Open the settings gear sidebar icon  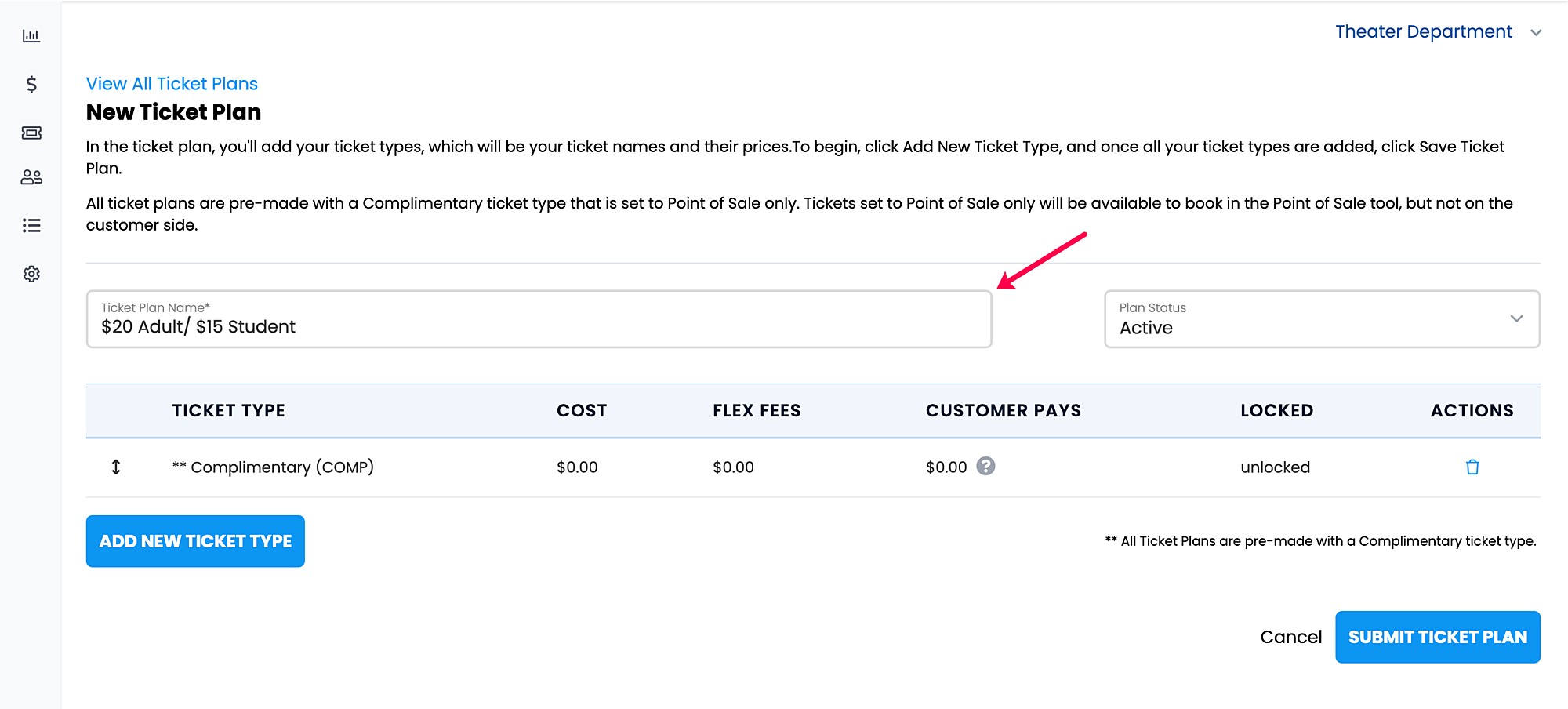[31, 274]
